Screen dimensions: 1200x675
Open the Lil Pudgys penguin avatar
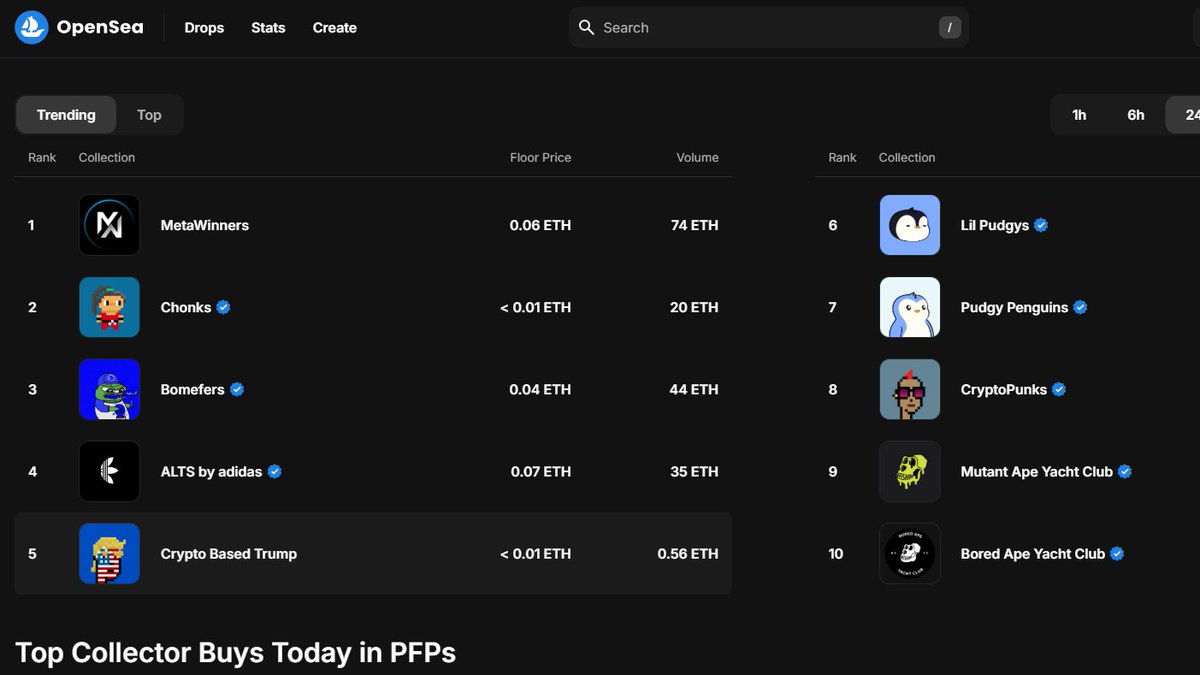910,225
